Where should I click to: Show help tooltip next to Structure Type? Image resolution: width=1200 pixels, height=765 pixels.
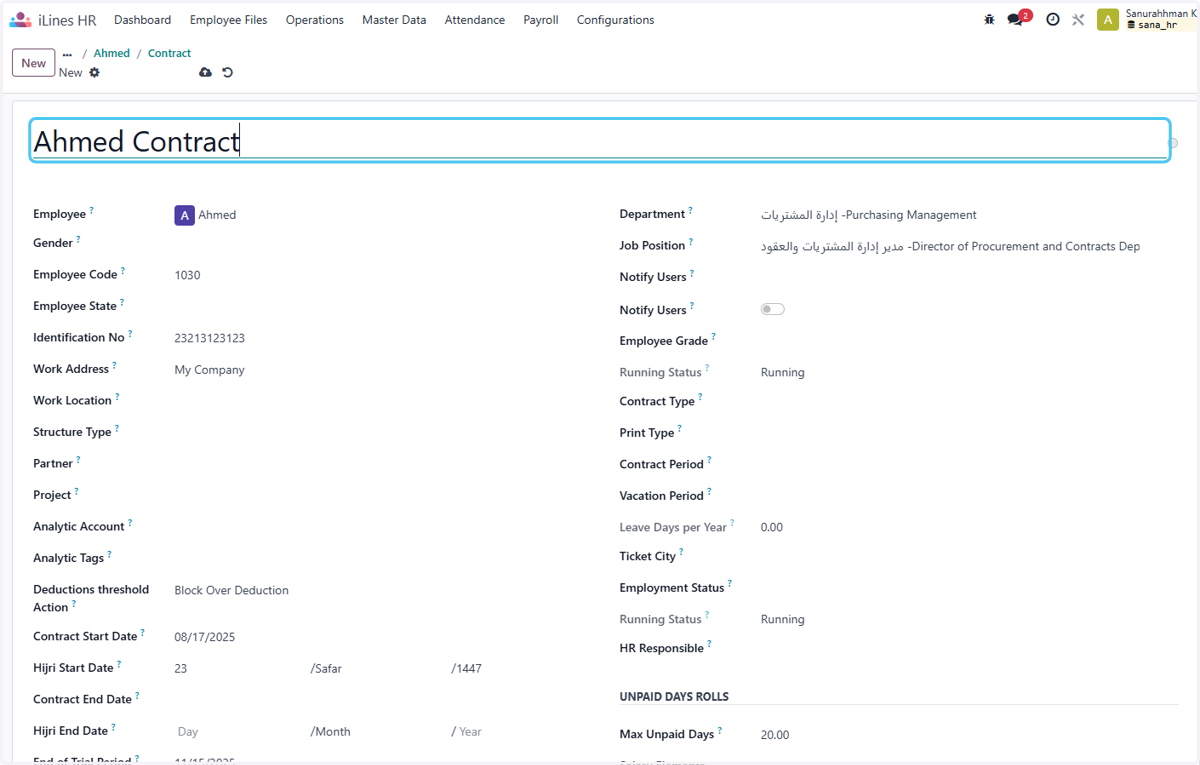coord(116,429)
